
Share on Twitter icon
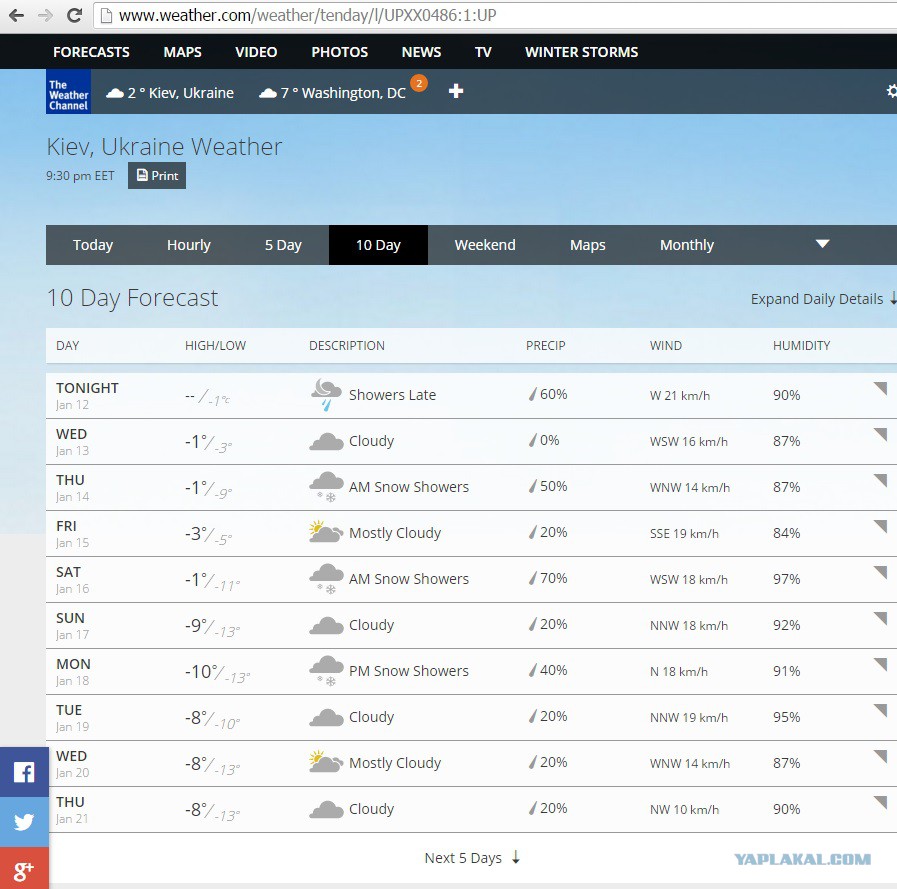click(24, 821)
